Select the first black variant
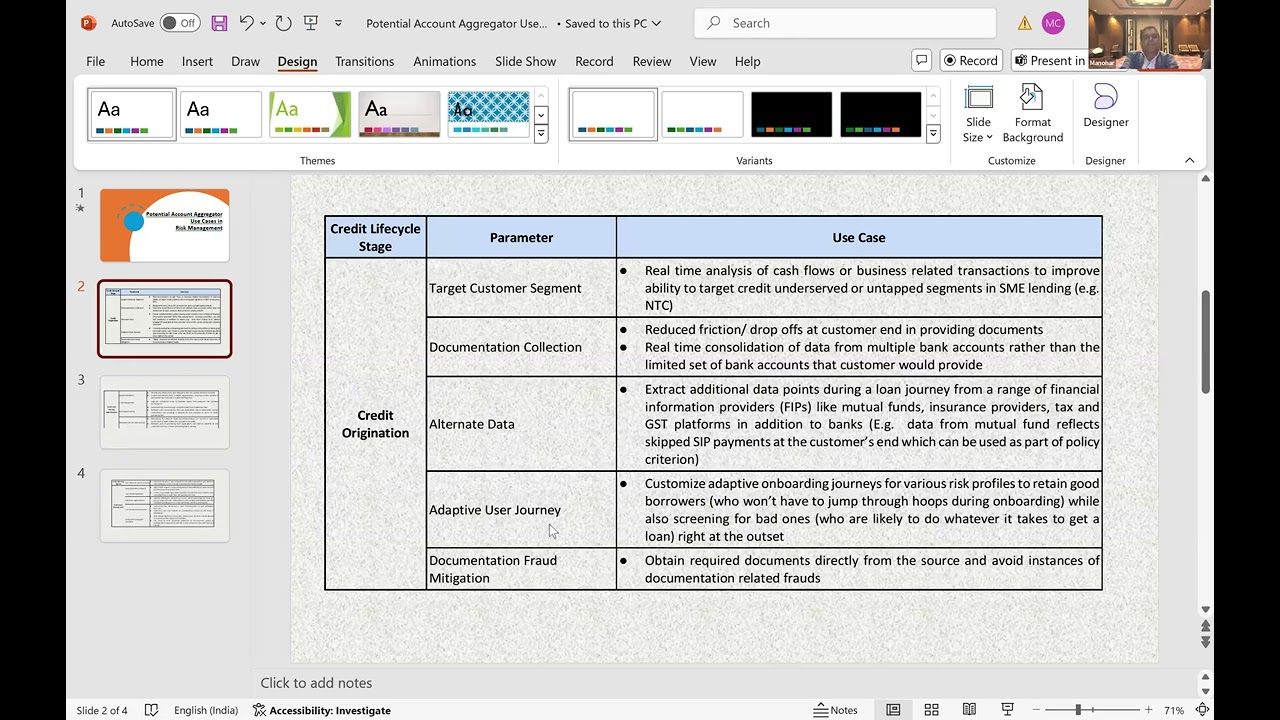 click(791, 114)
